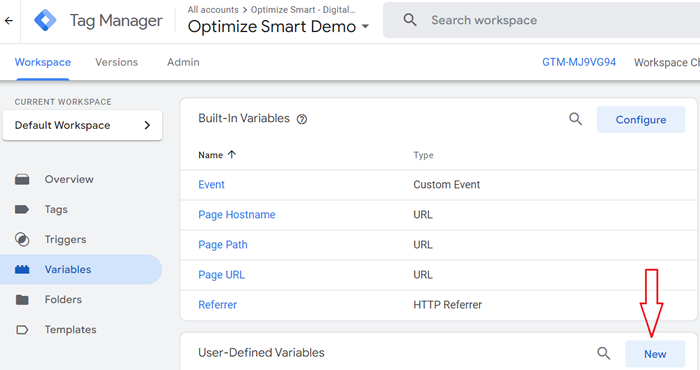Expand the Default Workspace selector
The width and height of the screenshot is (700, 370).
[82, 125]
